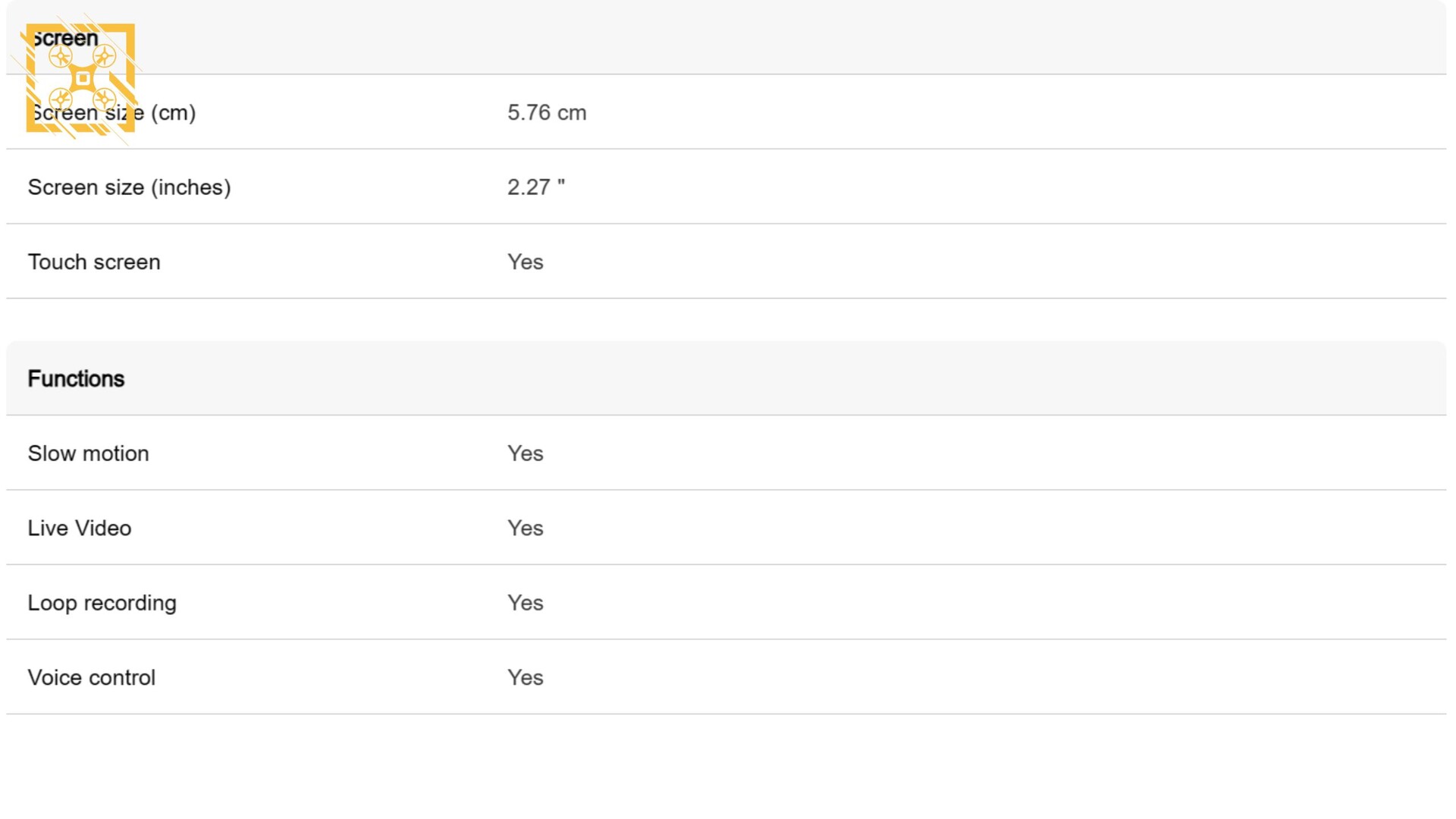The width and height of the screenshot is (1456, 819).
Task: Click the Loop recording label
Action: (x=102, y=603)
